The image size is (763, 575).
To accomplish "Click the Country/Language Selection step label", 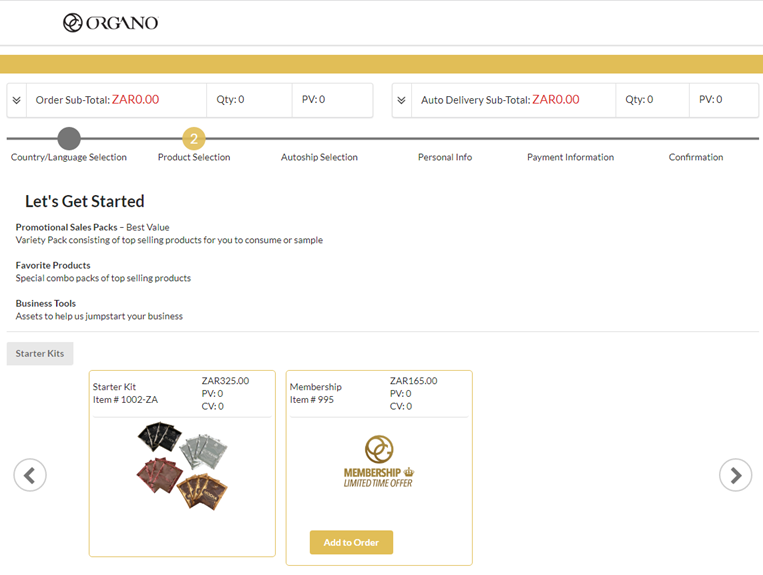I will [x=69, y=157].
